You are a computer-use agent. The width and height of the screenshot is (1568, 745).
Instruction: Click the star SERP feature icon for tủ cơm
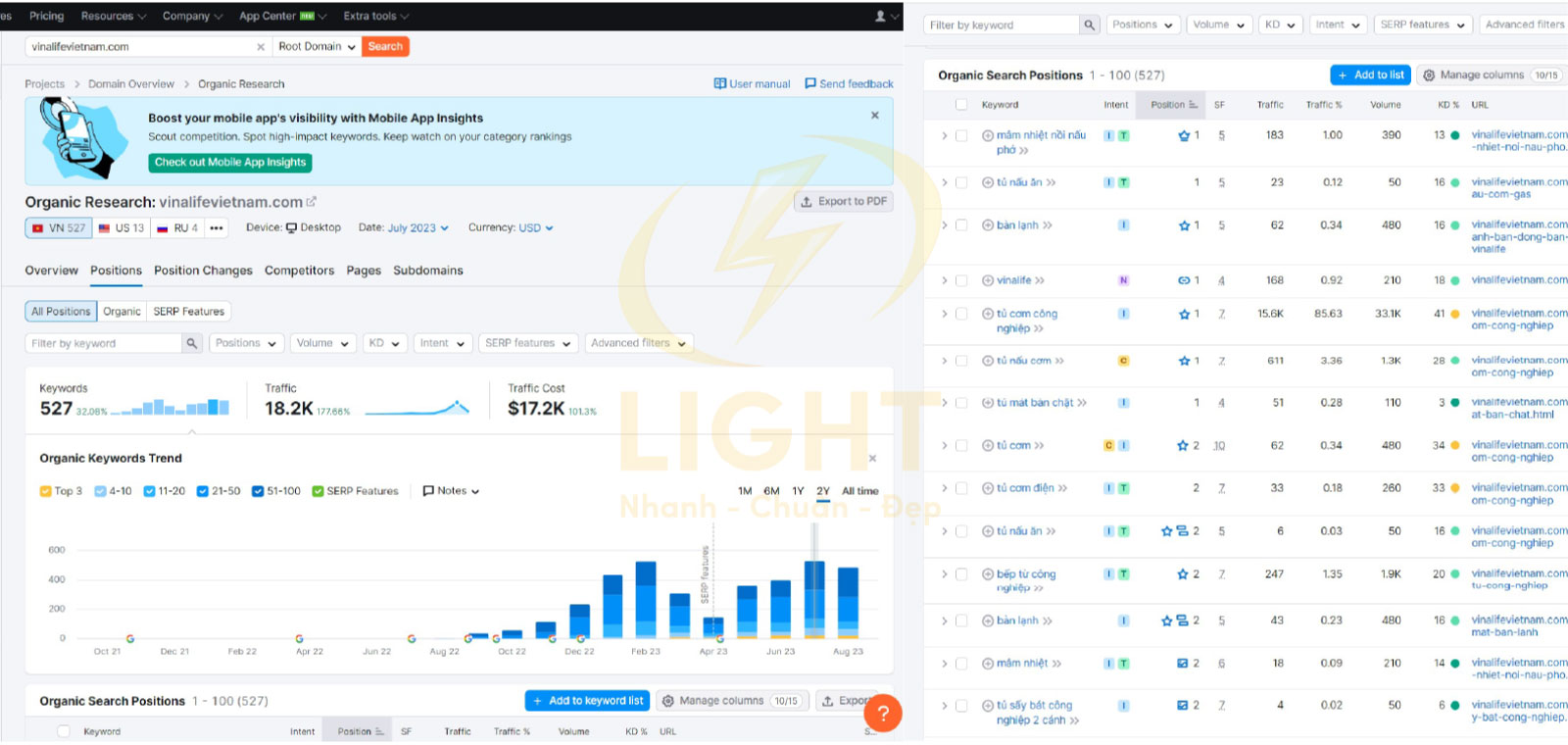[1183, 445]
